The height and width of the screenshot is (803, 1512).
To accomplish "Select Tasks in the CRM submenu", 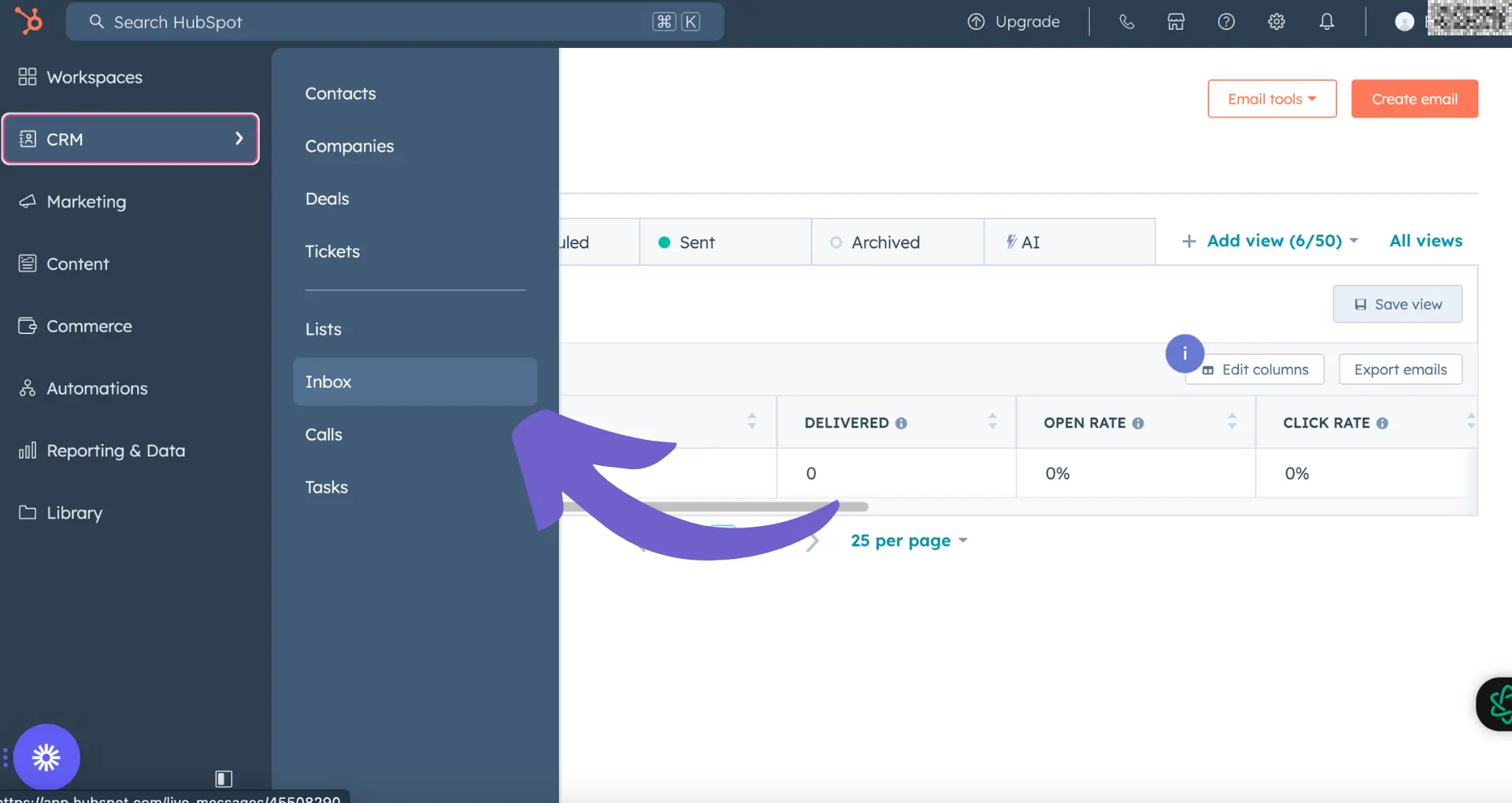I will click(415, 487).
